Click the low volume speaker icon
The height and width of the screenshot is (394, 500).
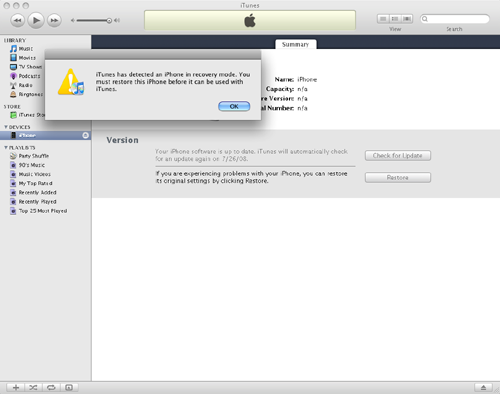click(x=72, y=21)
